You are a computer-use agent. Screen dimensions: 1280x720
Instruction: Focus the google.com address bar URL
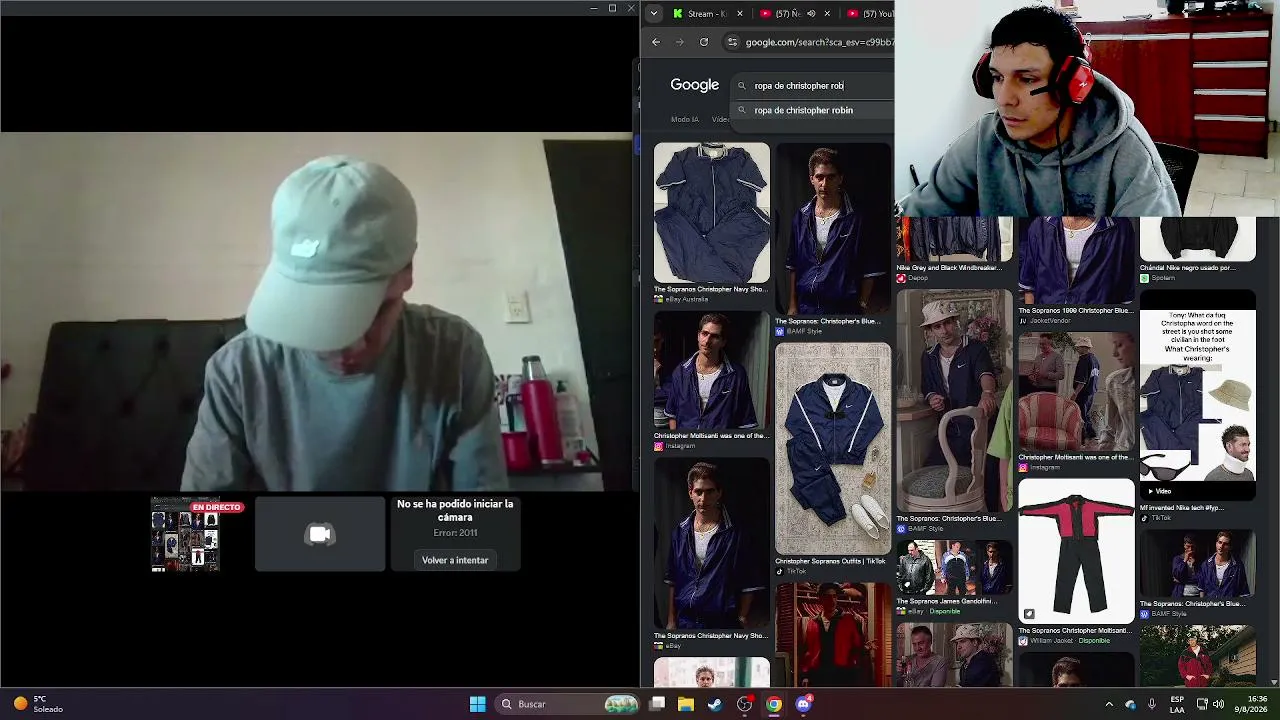(819, 42)
